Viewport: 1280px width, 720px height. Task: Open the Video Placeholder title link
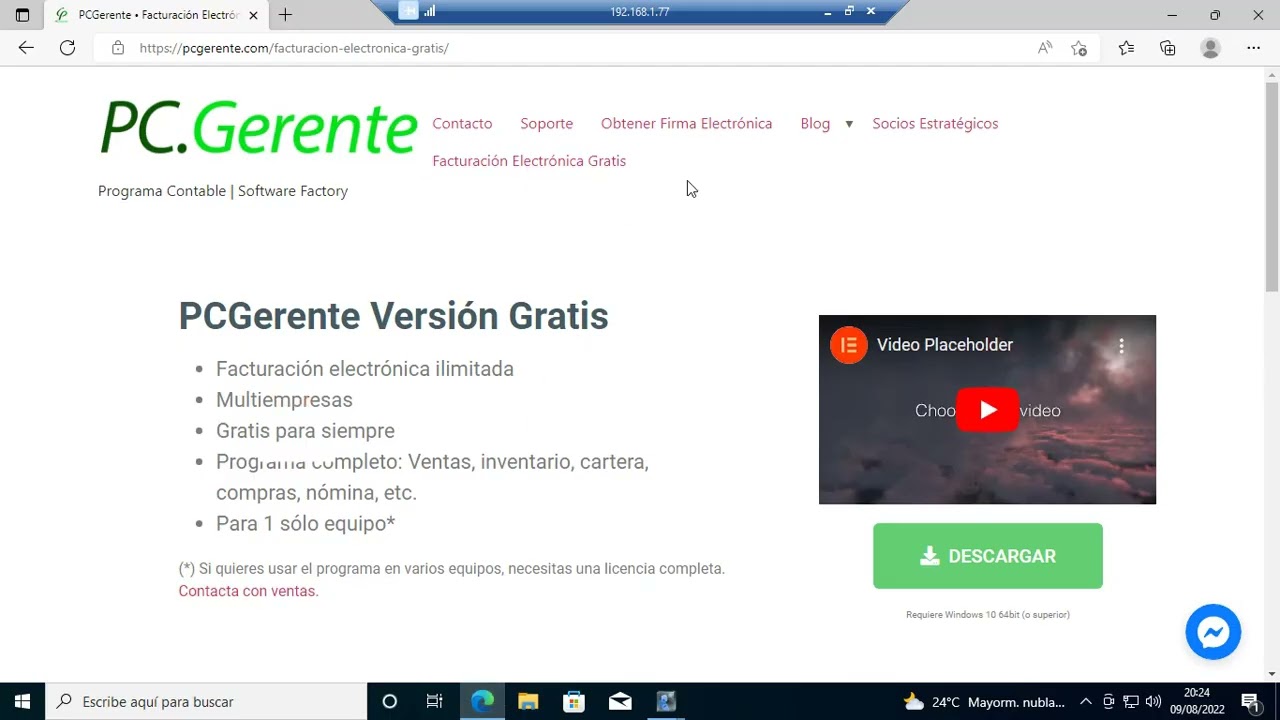pos(945,345)
